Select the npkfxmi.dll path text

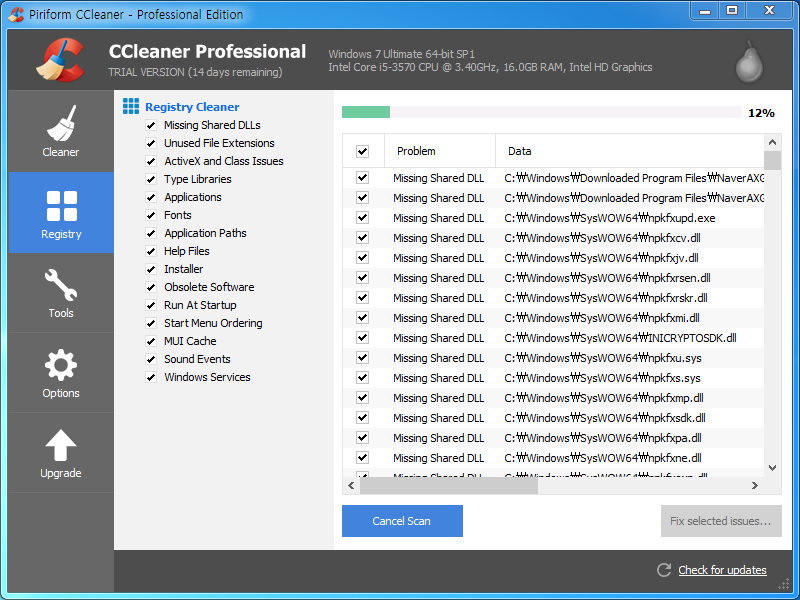(x=602, y=318)
